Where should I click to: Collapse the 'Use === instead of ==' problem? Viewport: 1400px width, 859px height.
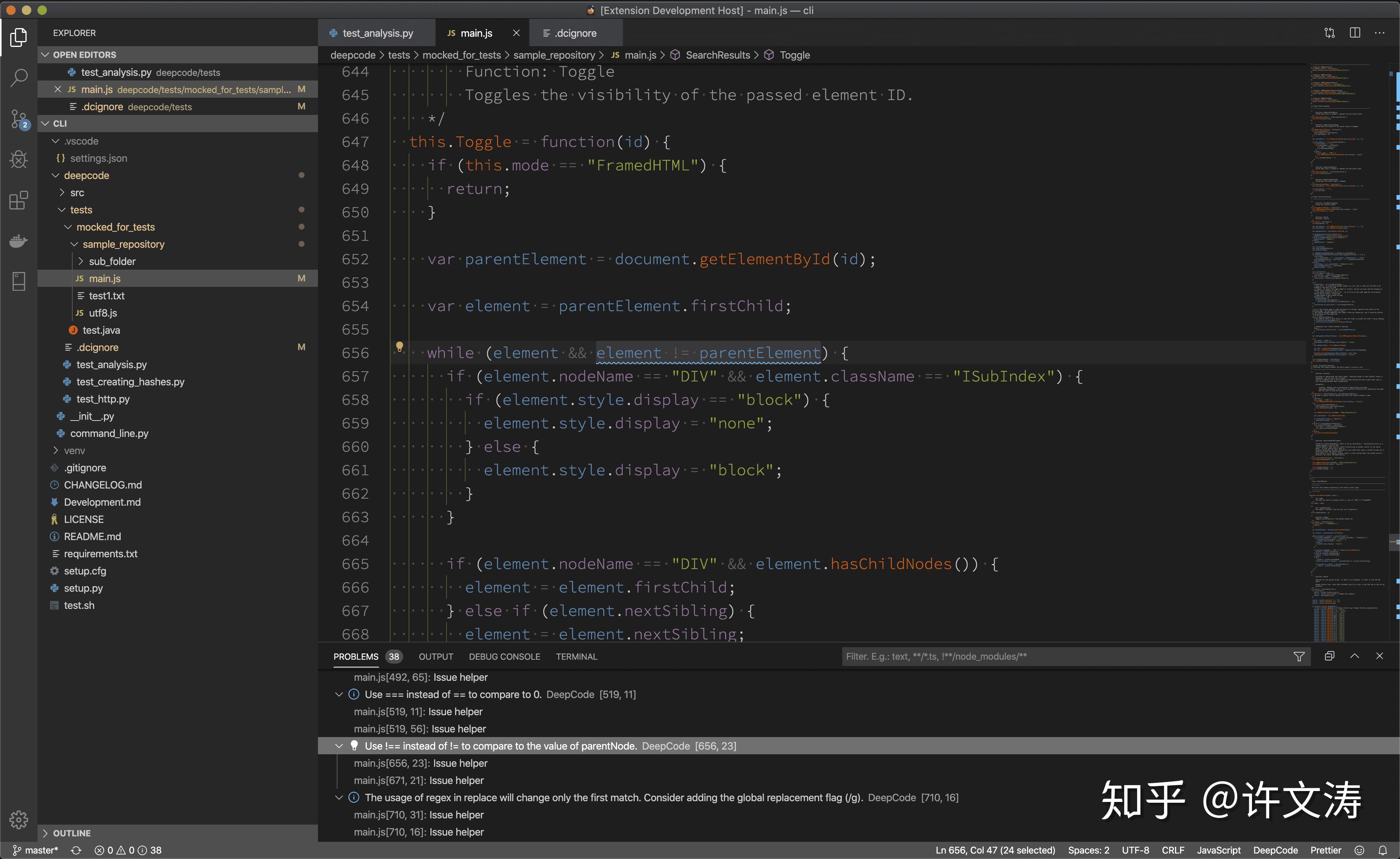[x=339, y=694]
